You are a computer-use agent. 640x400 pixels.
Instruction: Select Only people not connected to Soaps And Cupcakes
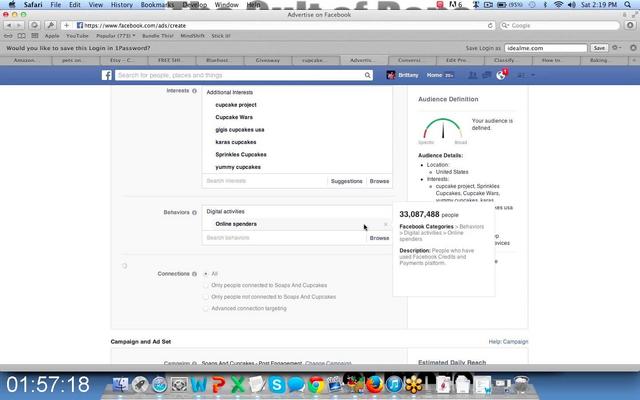(x=206, y=297)
